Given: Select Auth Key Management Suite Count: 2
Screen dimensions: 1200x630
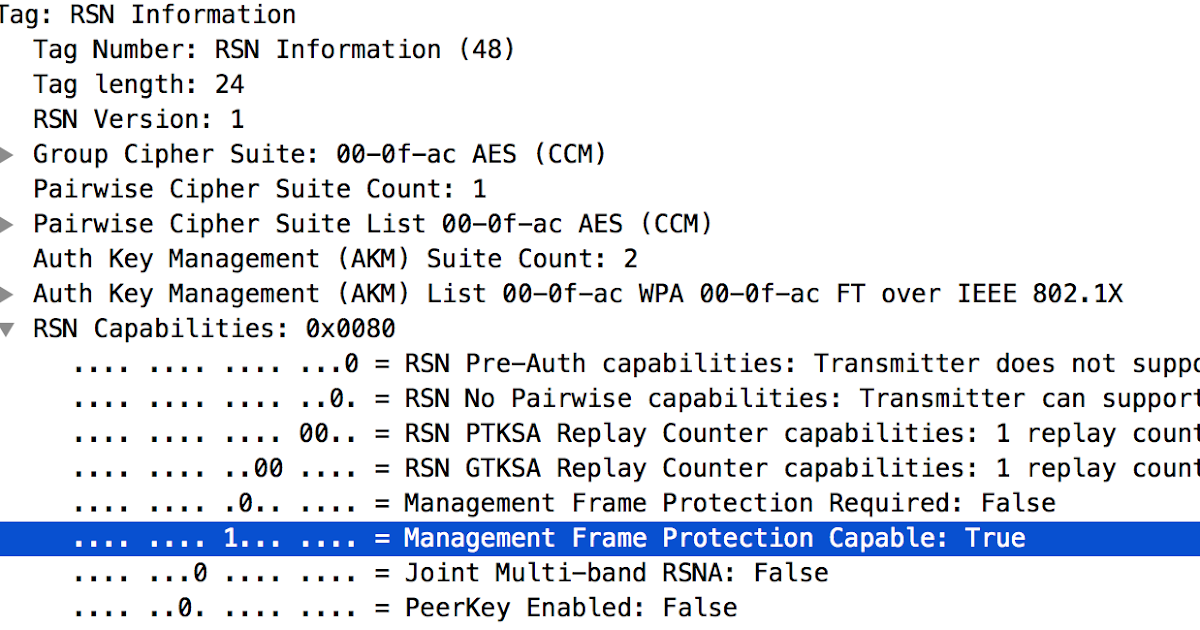Looking at the screenshot, I should click(335, 259).
